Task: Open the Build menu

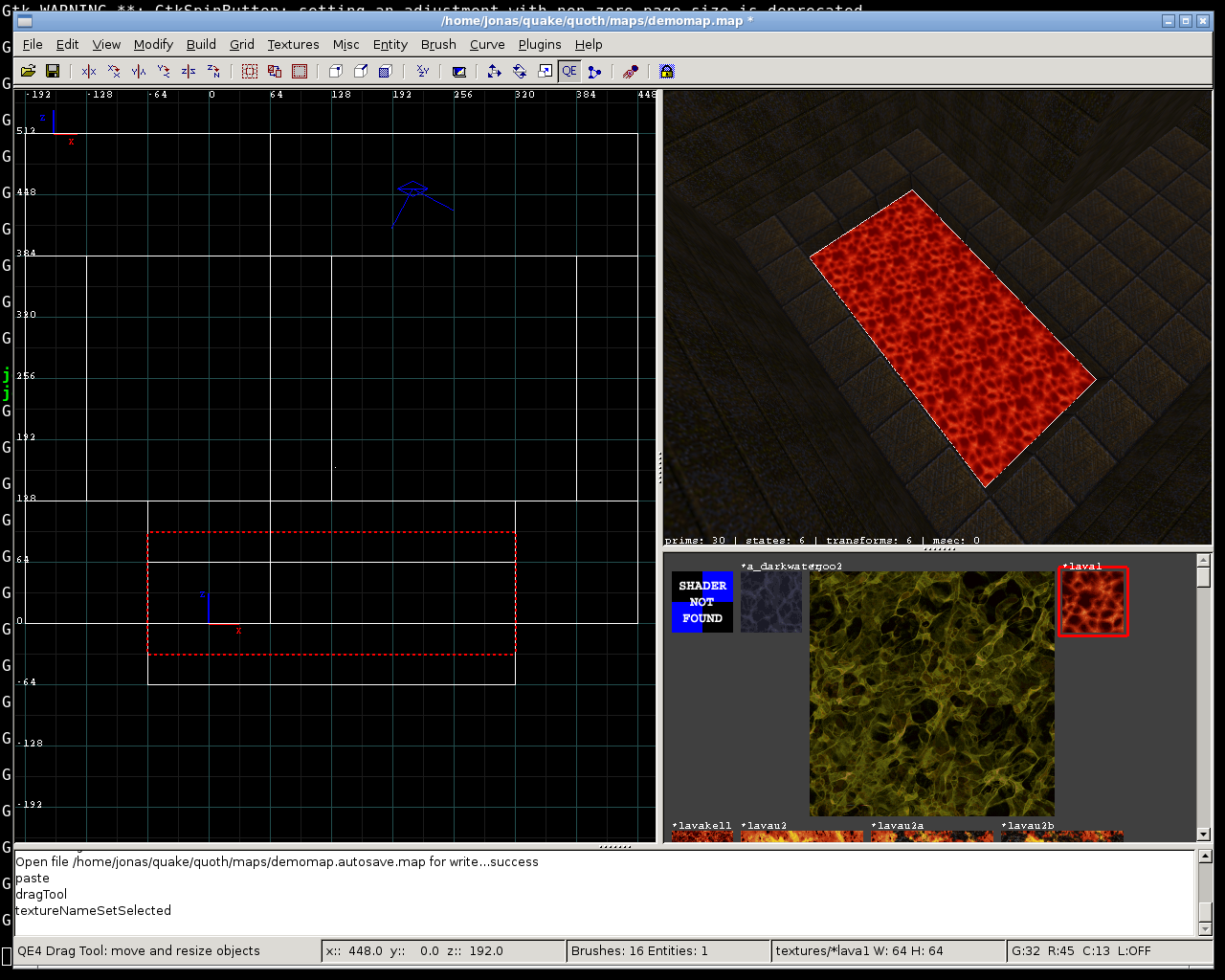Action: tap(201, 44)
